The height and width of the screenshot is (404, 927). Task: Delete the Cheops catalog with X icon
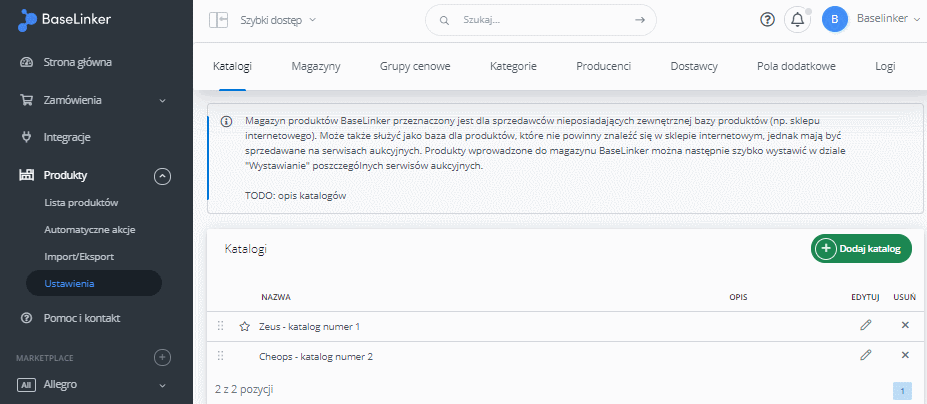(x=905, y=355)
